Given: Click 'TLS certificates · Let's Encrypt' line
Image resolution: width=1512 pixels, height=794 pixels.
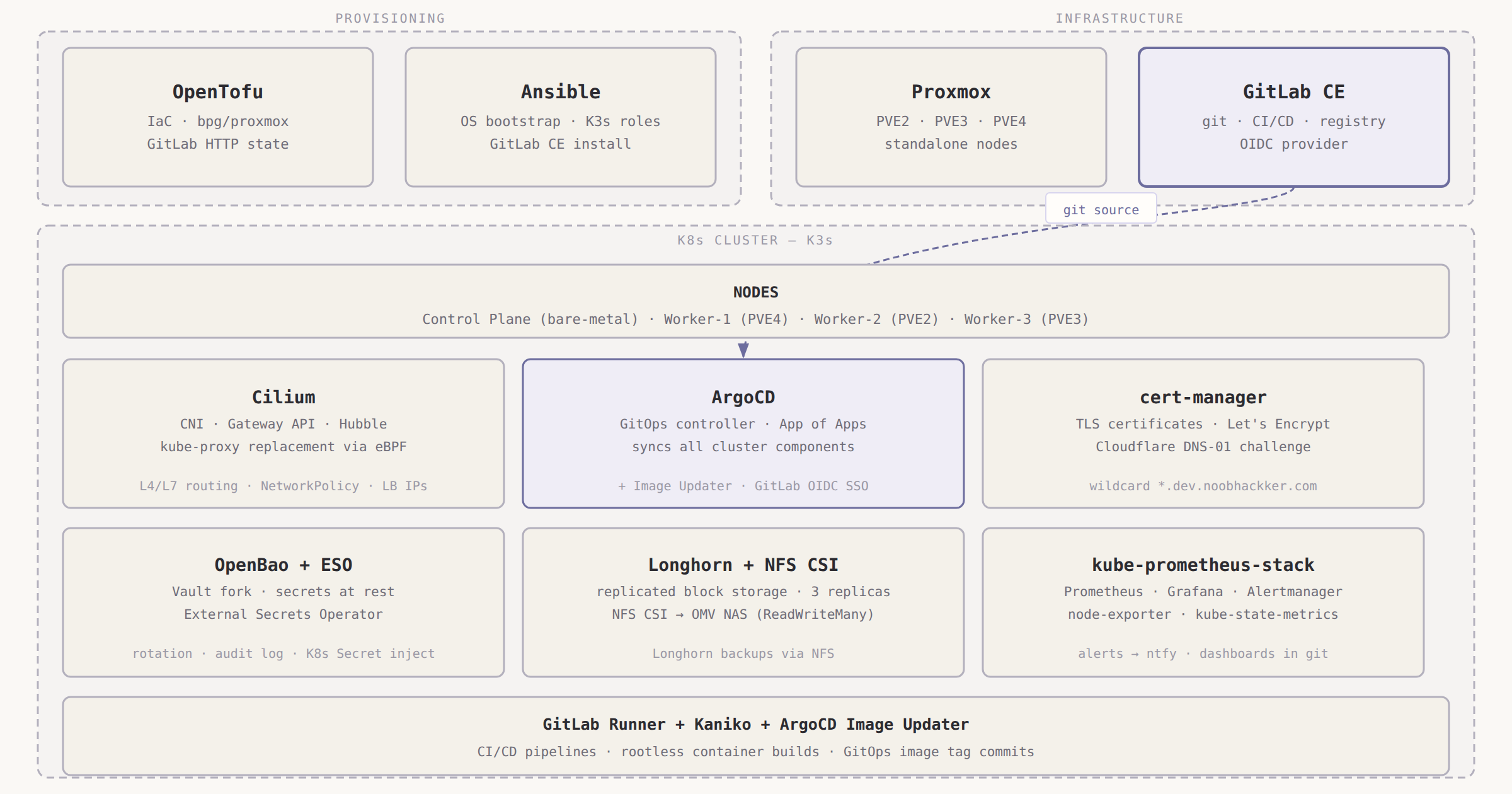Looking at the screenshot, I should (x=1203, y=424).
